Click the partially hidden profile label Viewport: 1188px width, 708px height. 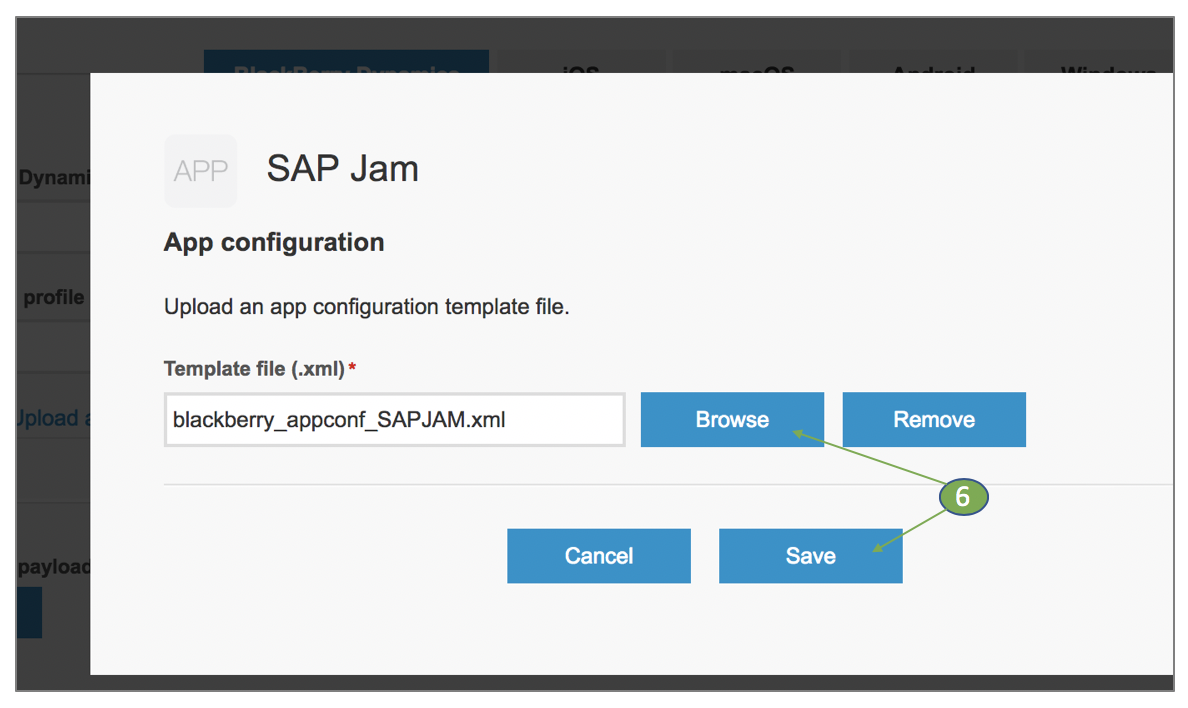pyautogui.click(x=54, y=297)
